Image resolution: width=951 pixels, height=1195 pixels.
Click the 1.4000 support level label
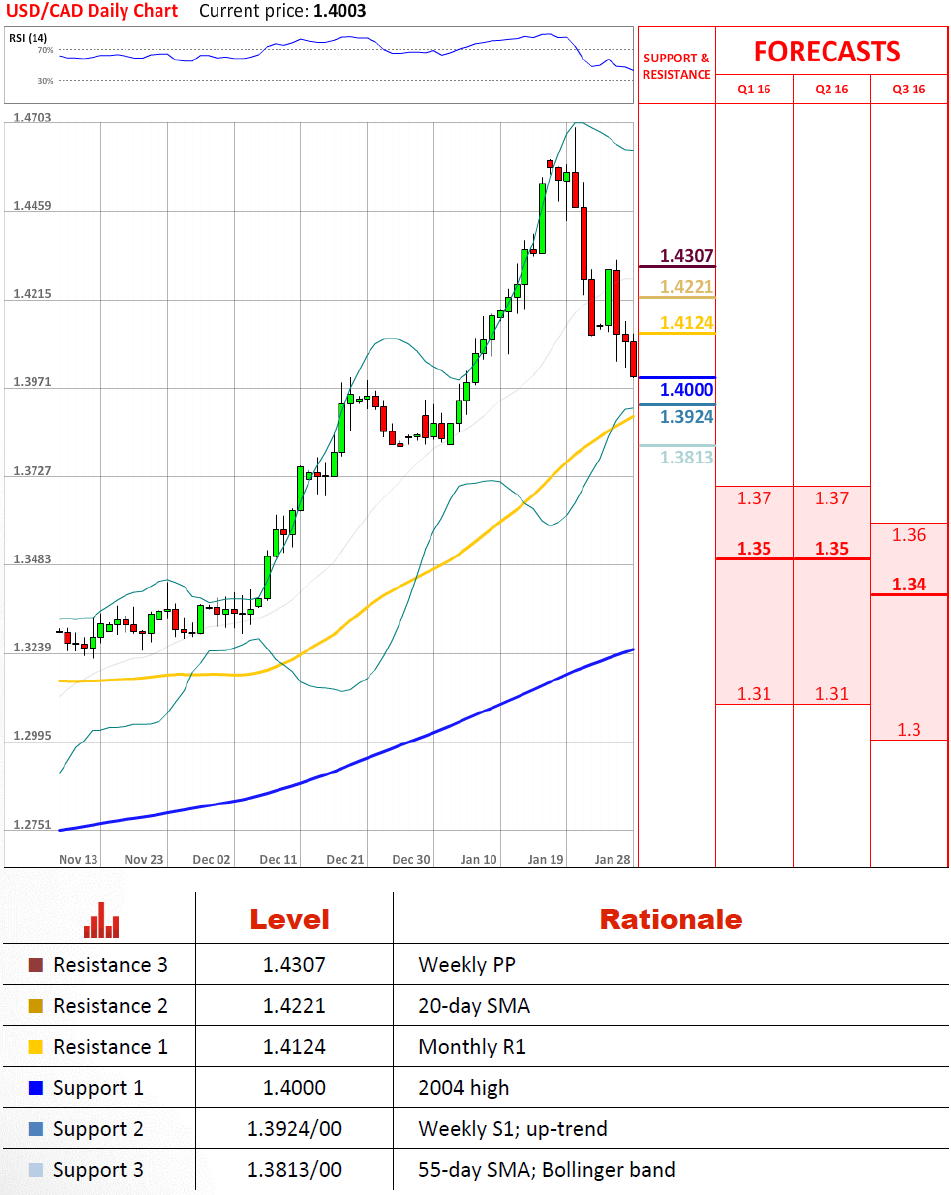[686, 389]
